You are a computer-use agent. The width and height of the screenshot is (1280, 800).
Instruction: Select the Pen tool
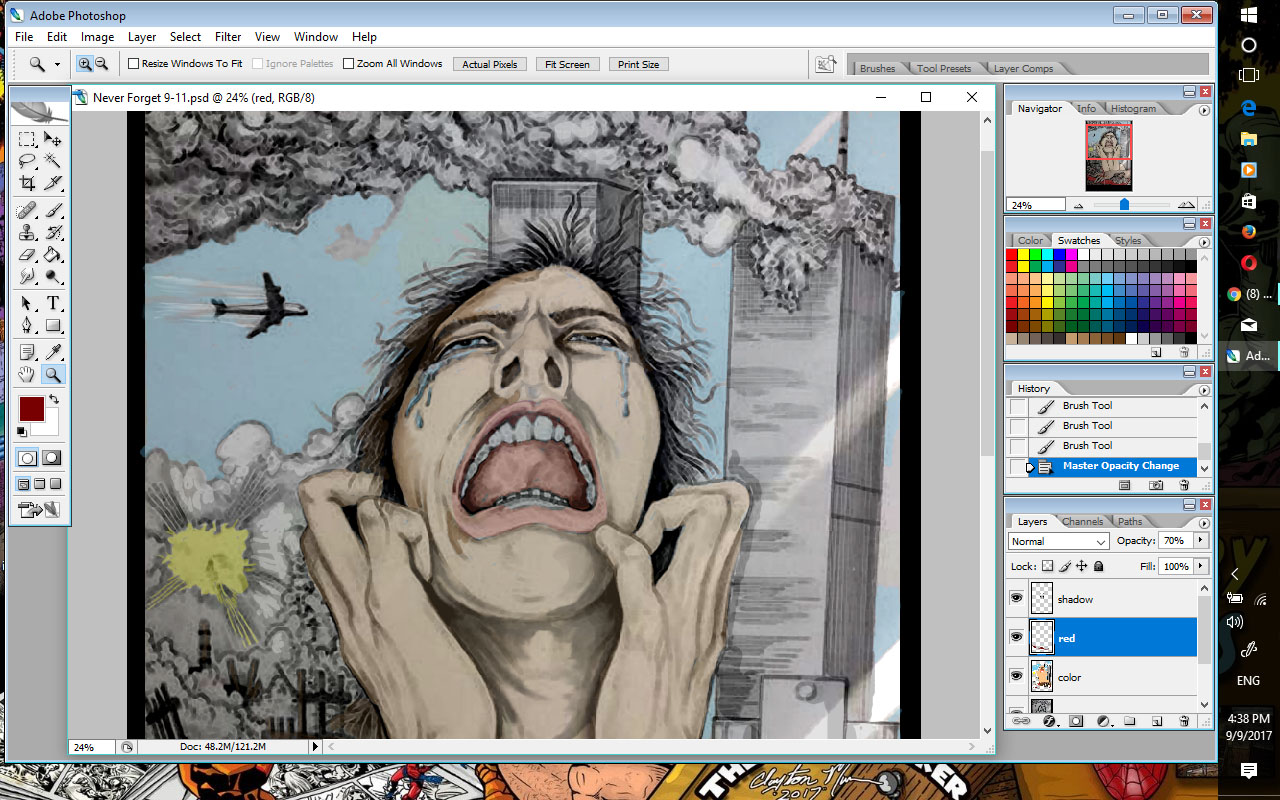pos(27,326)
